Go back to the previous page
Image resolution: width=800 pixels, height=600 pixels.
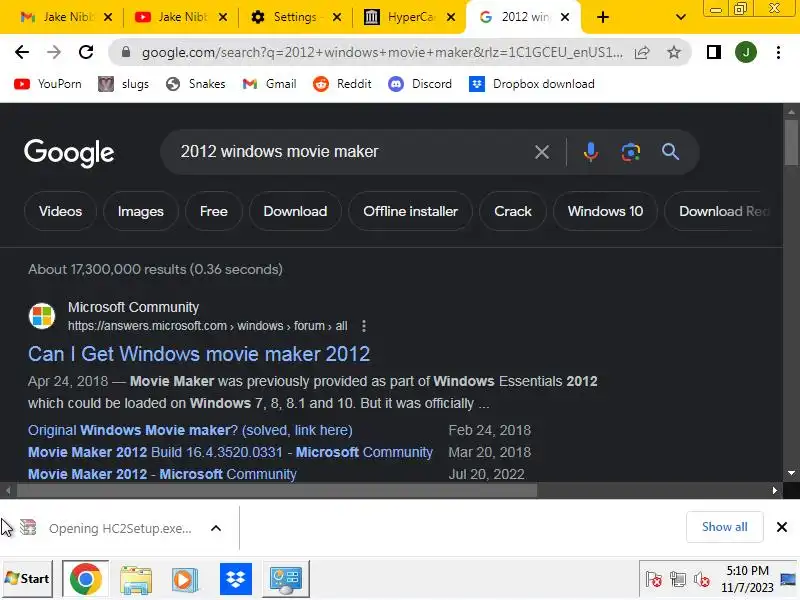tap(22, 52)
